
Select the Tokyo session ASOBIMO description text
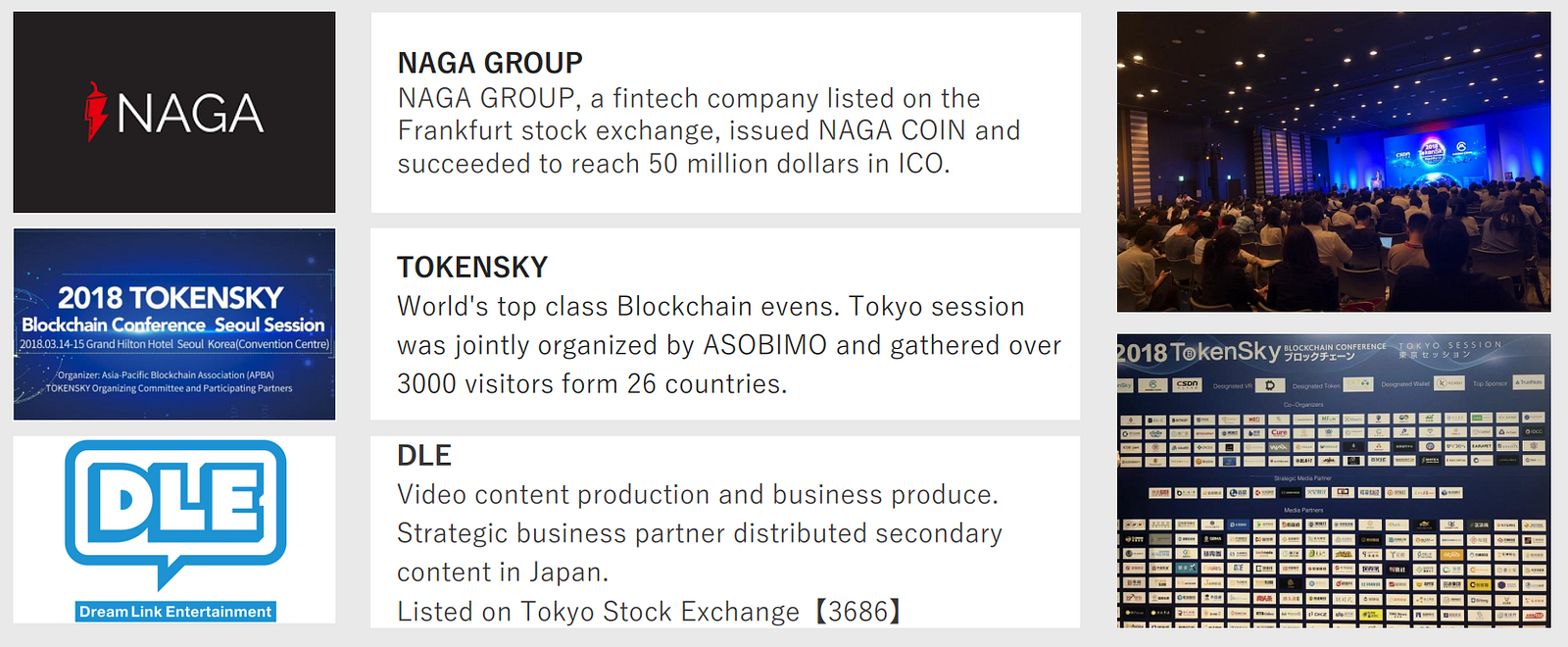(x=727, y=345)
